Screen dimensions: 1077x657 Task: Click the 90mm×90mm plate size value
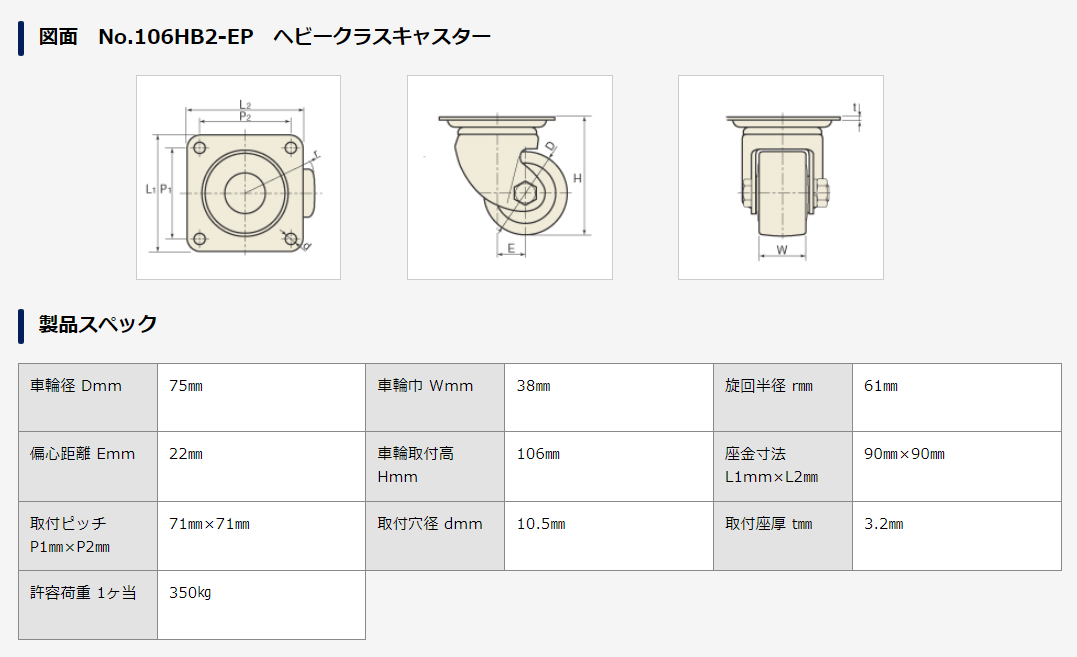coord(905,454)
